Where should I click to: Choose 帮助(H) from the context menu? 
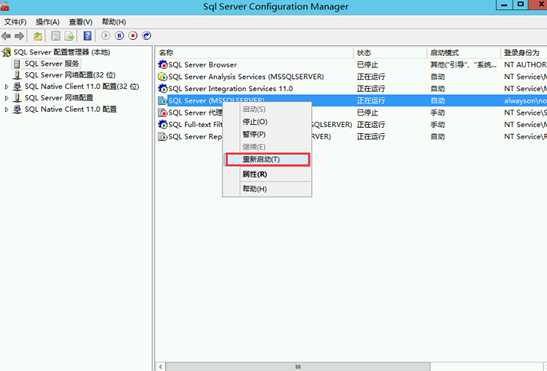[267, 189]
